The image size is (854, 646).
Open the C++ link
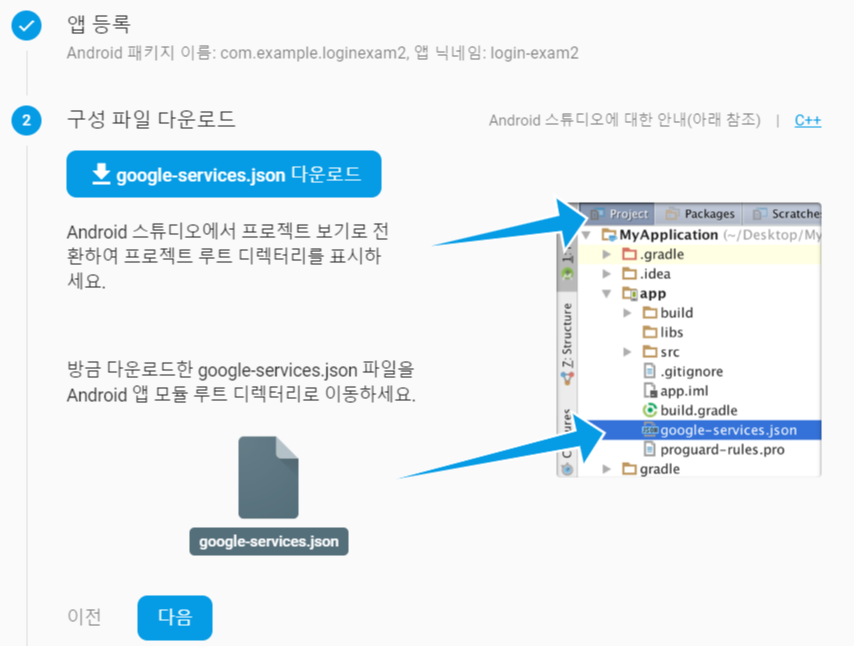click(807, 120)
